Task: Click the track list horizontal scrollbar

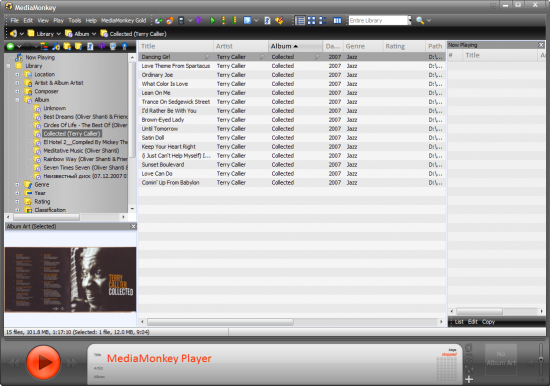Action: (x=220, y=322)
